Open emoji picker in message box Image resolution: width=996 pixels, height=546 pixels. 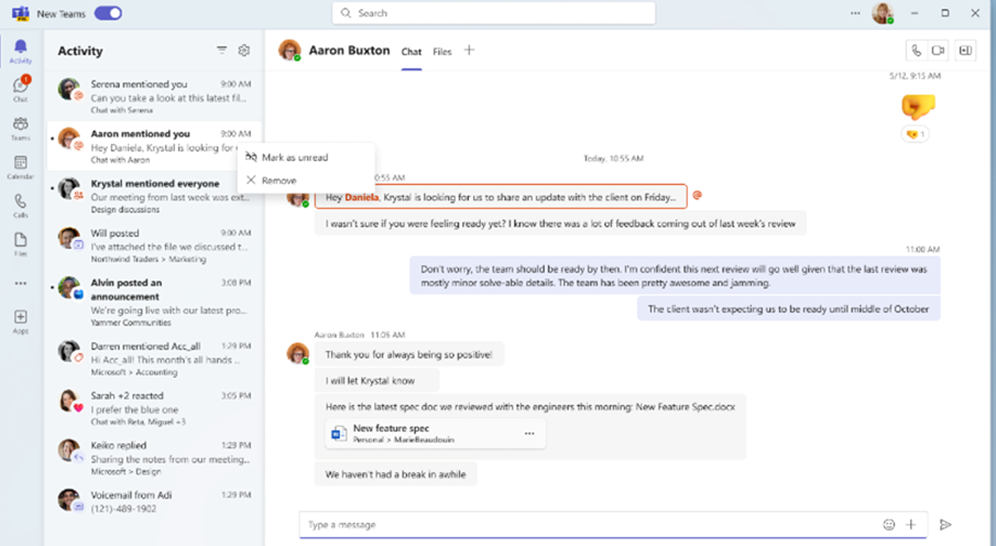pyautogui.click(x=889, y=524)
